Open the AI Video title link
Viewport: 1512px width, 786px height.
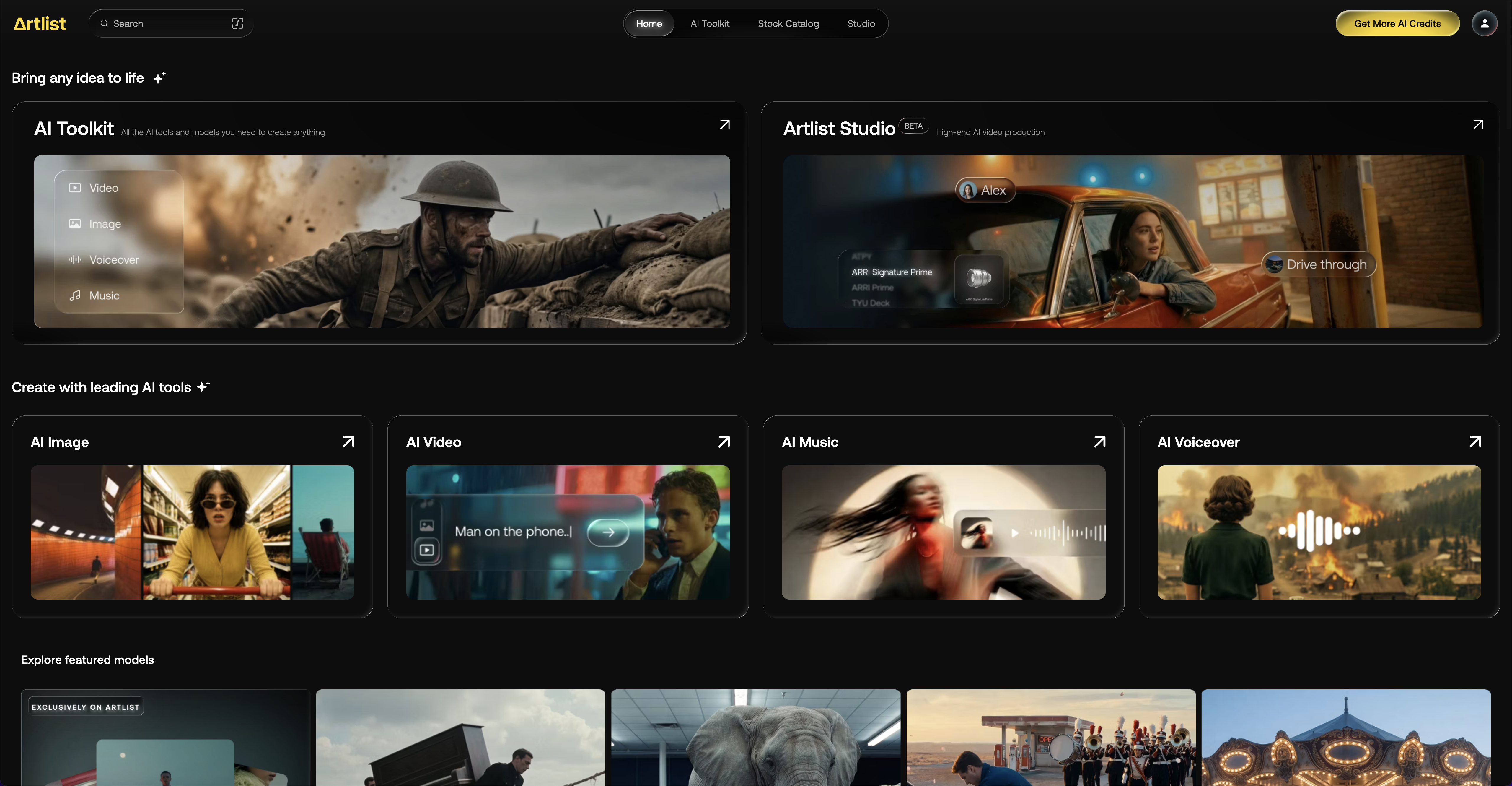coord(434,442)
